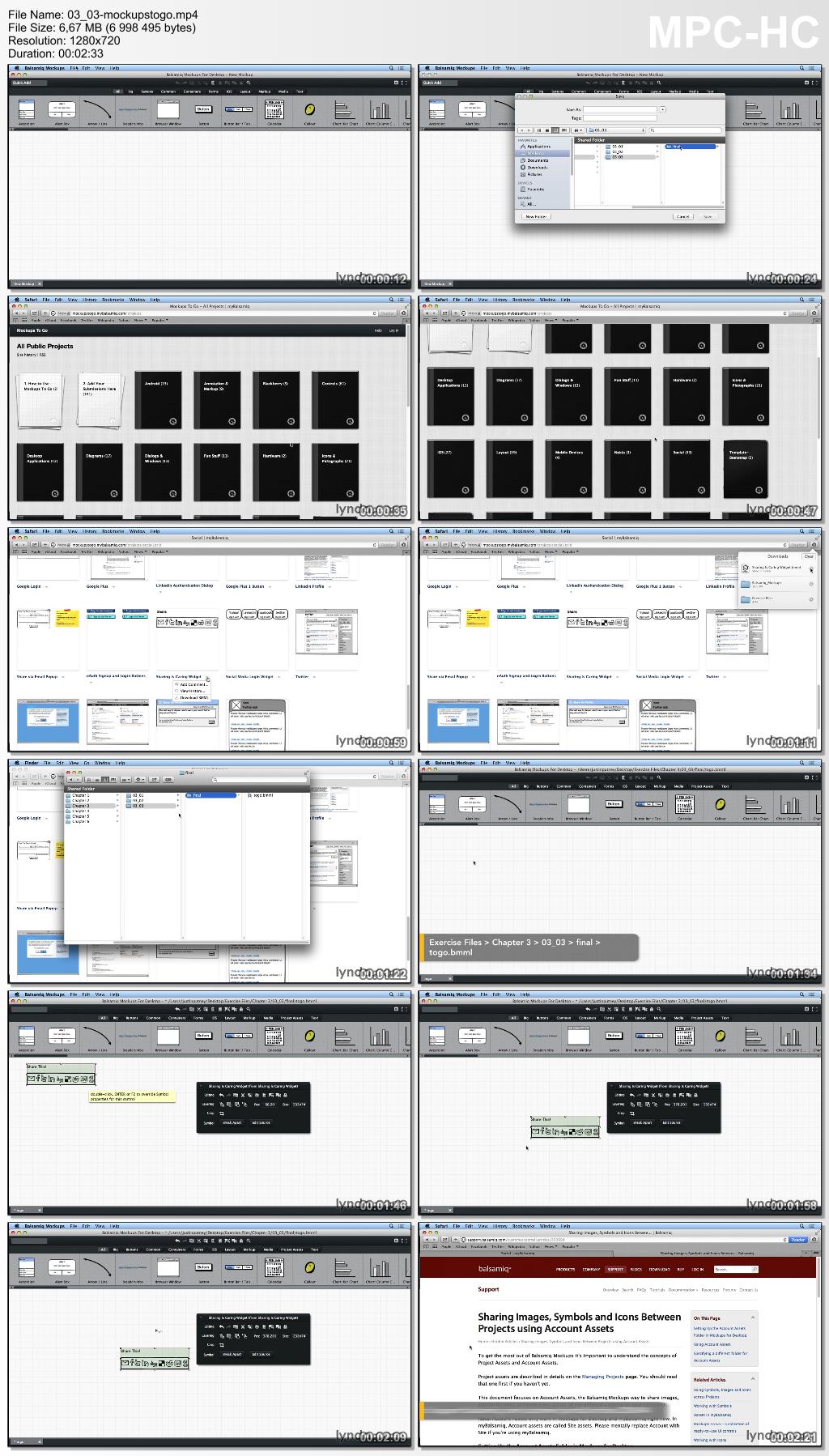Open the Nokia (5) project in the 00:00:47 frame

point(627,469)
